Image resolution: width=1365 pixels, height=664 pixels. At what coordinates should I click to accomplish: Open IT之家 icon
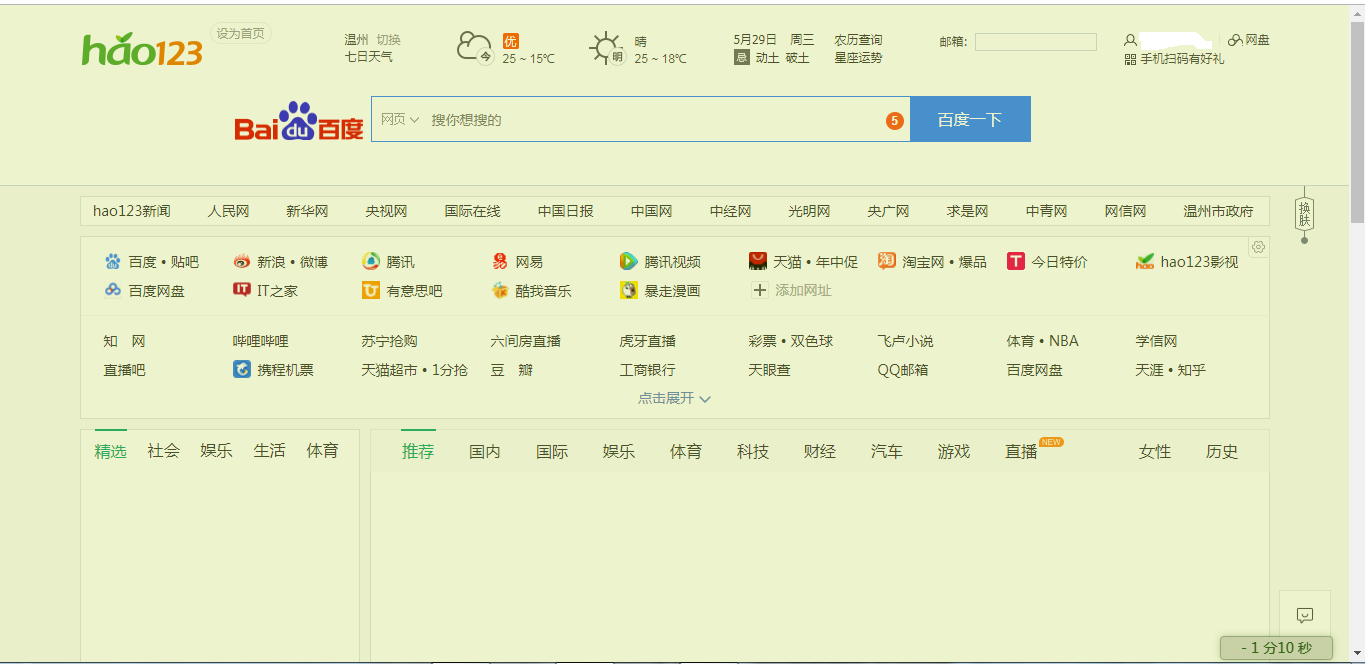point(242,290)
